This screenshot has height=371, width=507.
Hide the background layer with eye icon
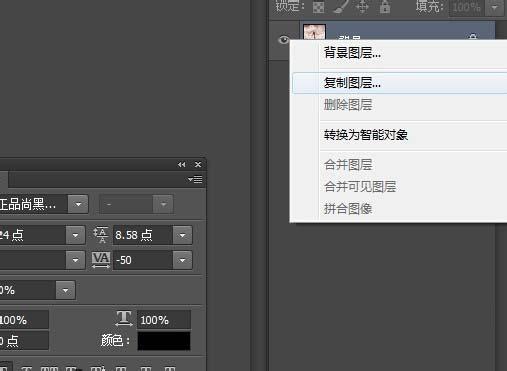coord(283,40)
